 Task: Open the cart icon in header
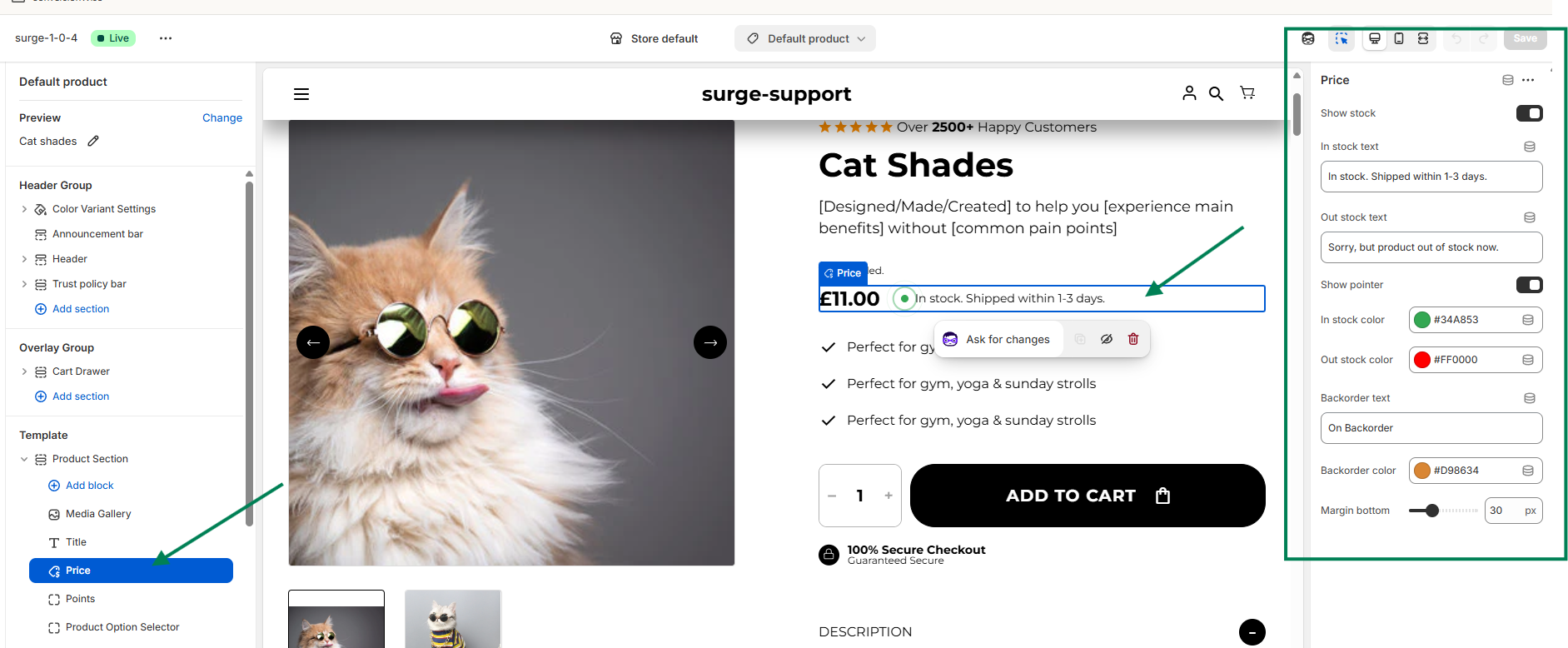click(1247, 93)
